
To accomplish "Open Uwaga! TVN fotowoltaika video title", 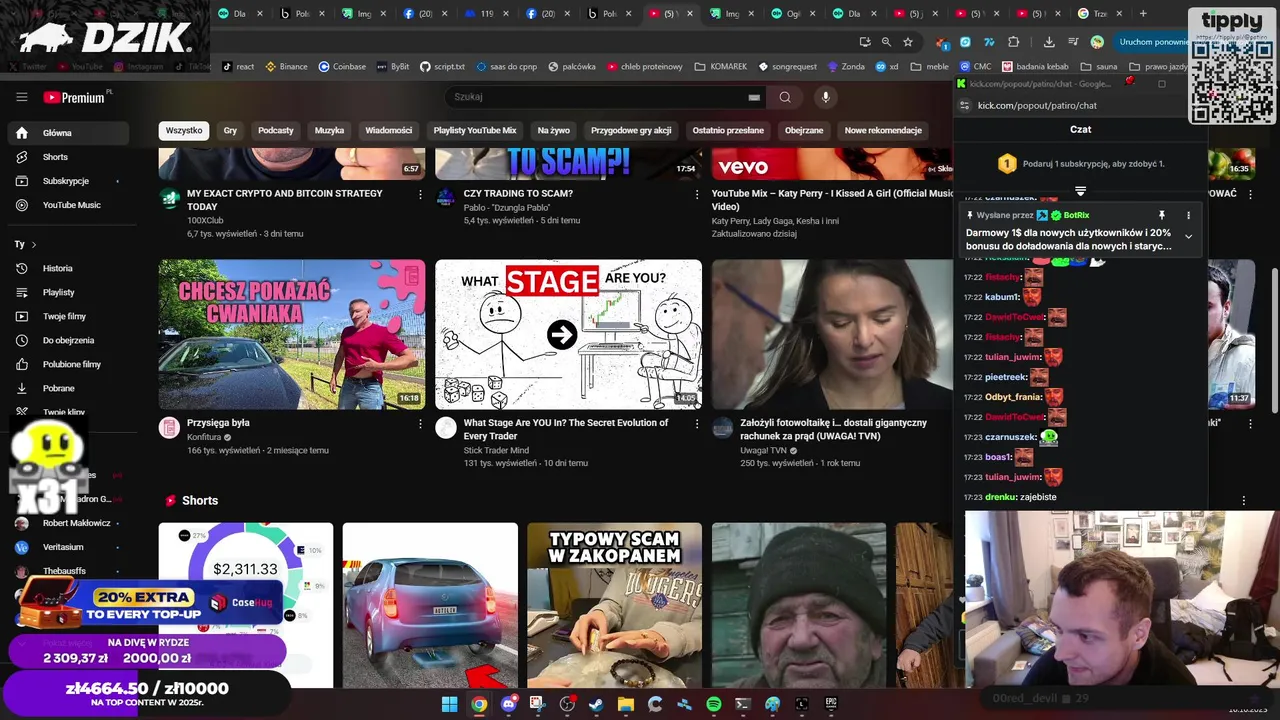I will coord(833,429).
